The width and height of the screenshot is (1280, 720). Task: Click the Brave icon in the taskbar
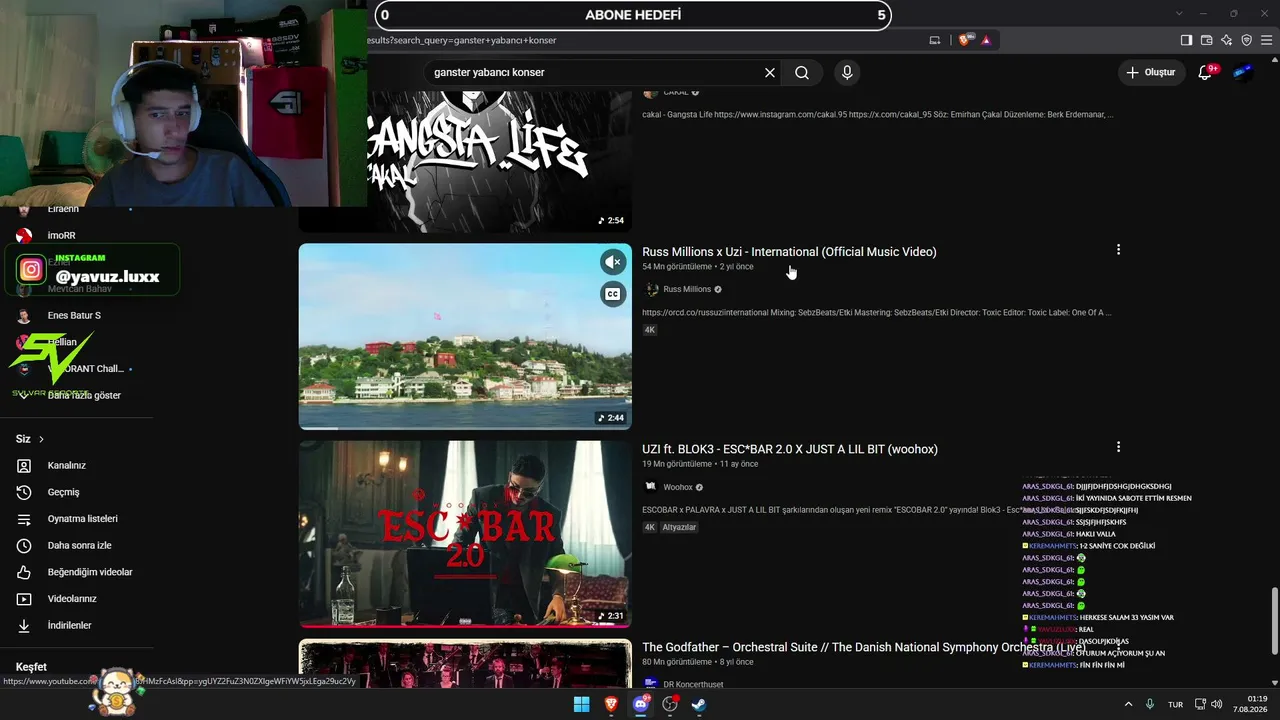tap(611, 704)
